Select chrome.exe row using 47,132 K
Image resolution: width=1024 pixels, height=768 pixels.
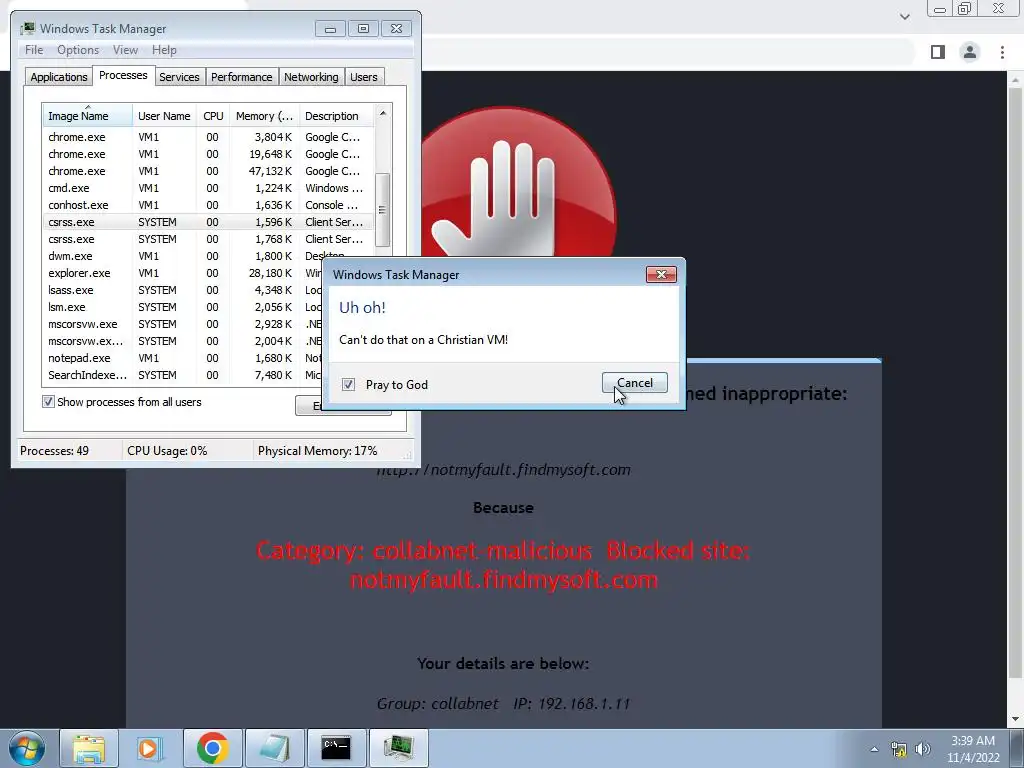pos(208,171)
